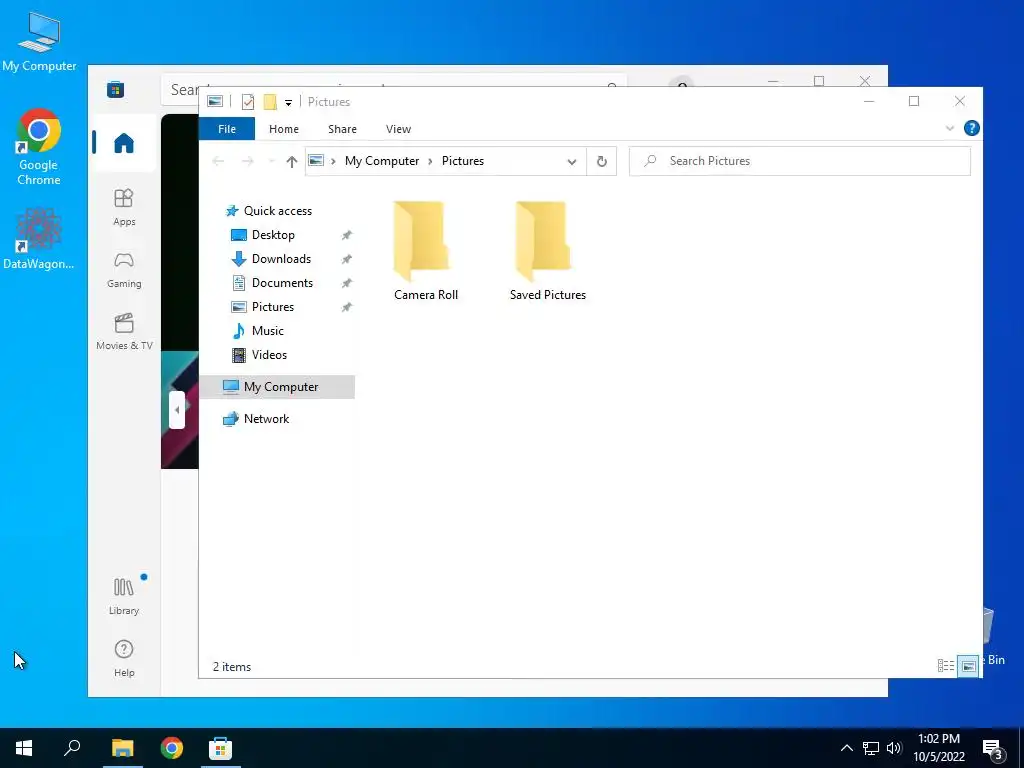Image resolution: width=1024 pixels, height=768 pixels.
Task: Open Downloads in Quick access
Action: 281,259
